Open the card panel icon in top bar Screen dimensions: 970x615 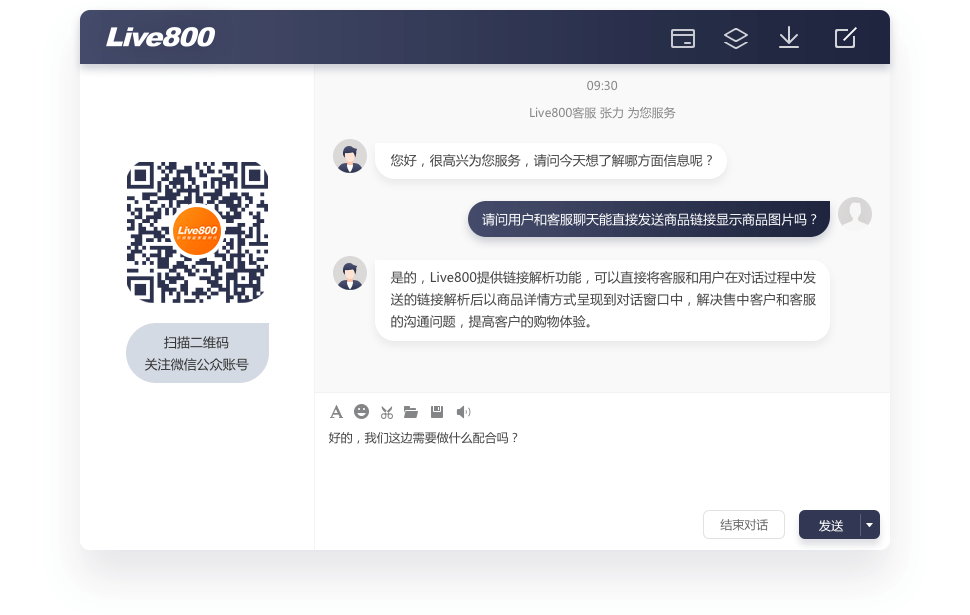tap(683, 37)
